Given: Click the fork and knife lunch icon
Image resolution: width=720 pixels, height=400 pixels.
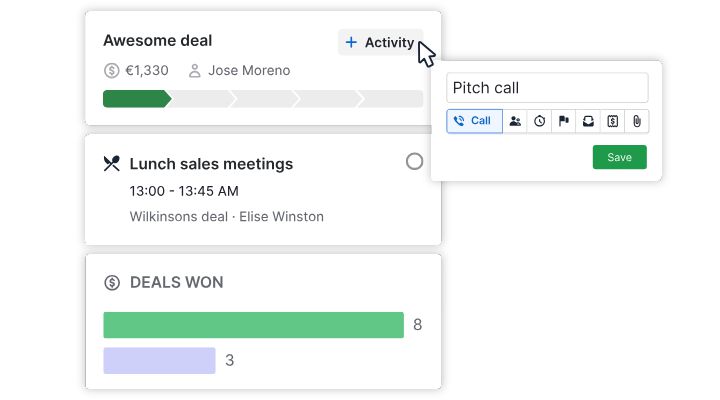Looking at the screenshot, I should [112, 164].
